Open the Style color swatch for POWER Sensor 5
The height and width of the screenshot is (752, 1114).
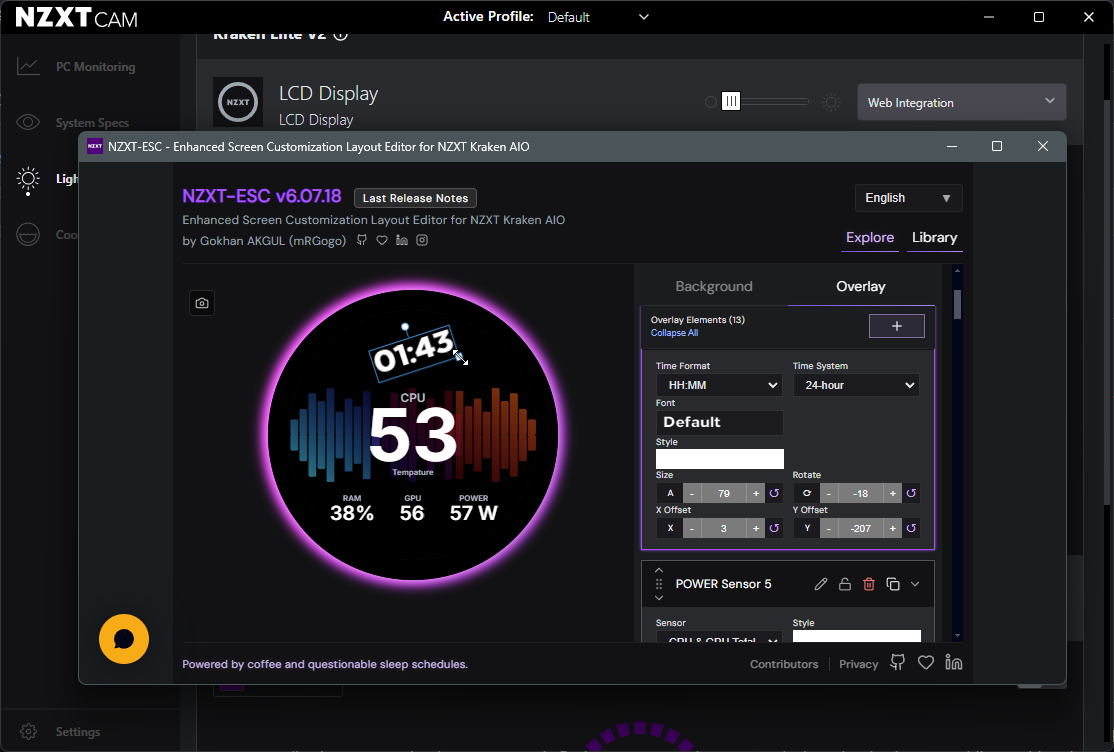(x=856, y=636)
